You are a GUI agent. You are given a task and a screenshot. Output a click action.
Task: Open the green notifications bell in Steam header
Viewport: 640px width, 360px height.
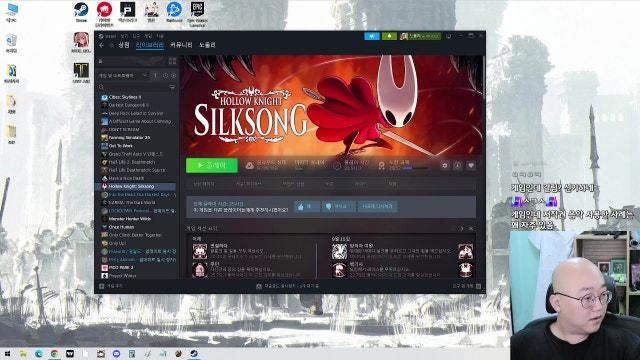click(x=389, y=36)
